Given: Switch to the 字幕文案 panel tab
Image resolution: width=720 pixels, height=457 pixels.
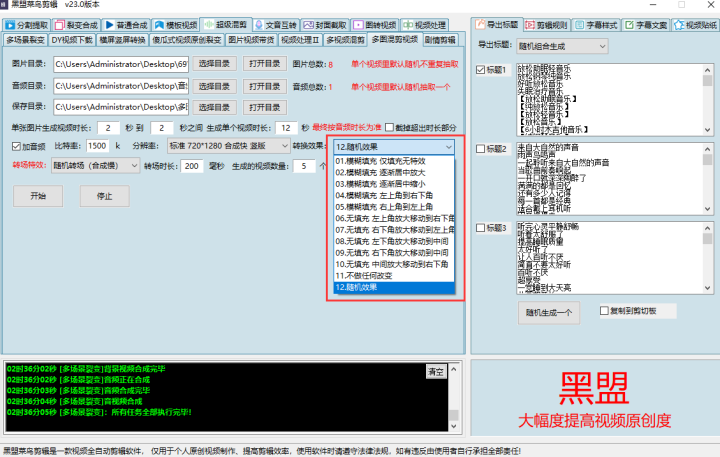Looking at the screenshot, I should point(646,25).
